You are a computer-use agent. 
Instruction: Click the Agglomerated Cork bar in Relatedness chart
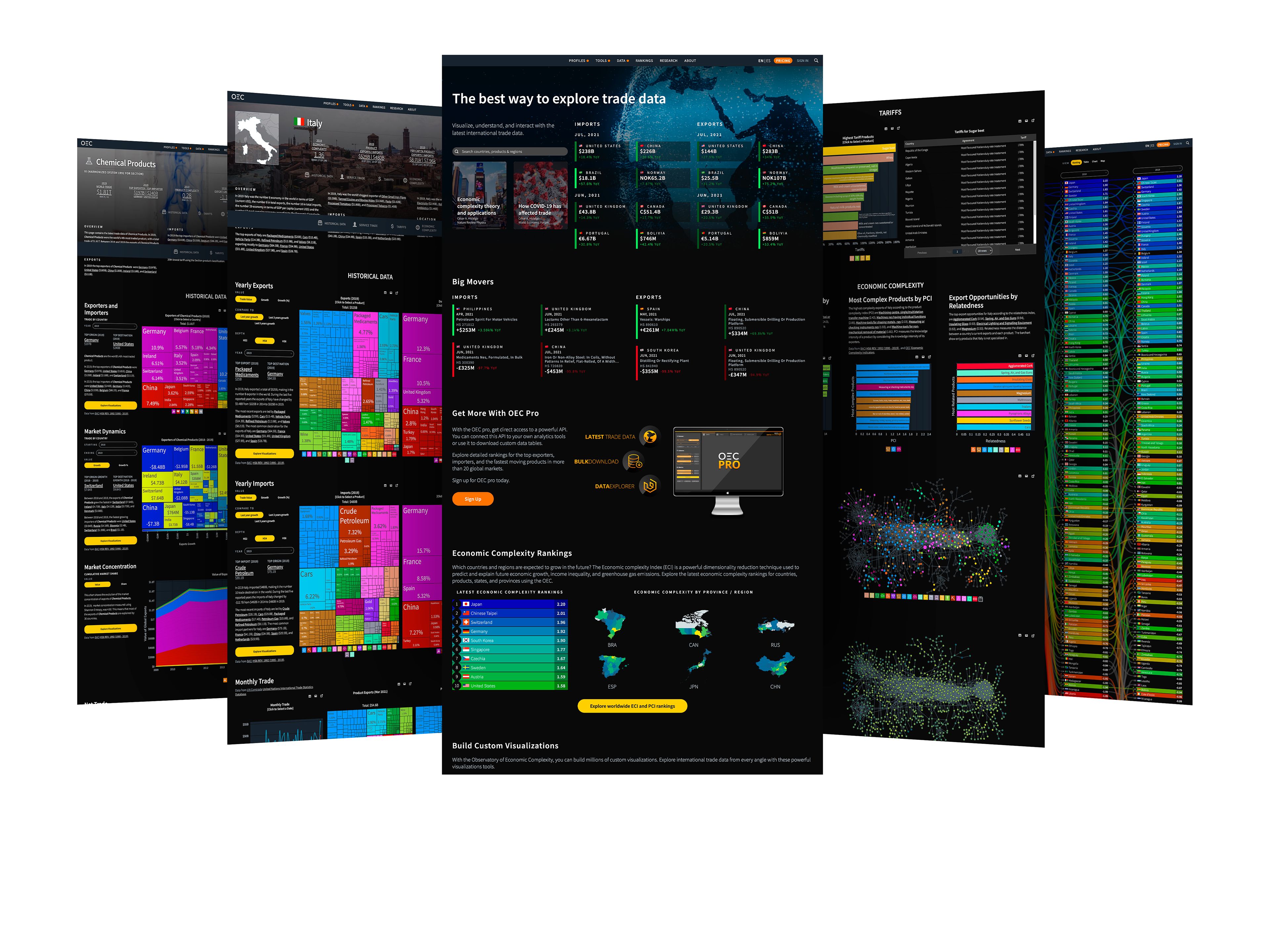tap(995, 366)
